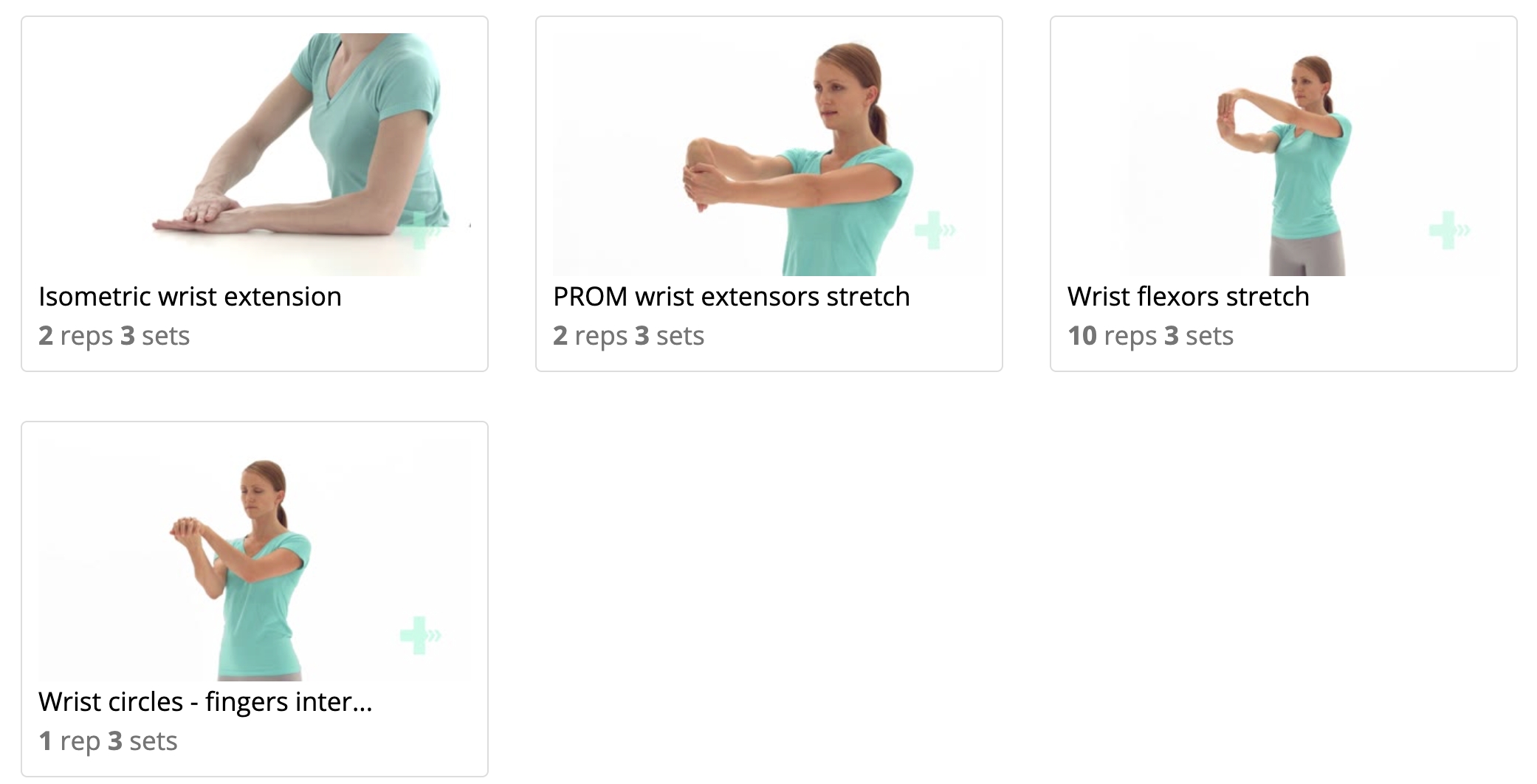Viewport: 1537px width, 784px height.
Task: Select the 1 rep 3 sets text
Action: pos(108,741)
